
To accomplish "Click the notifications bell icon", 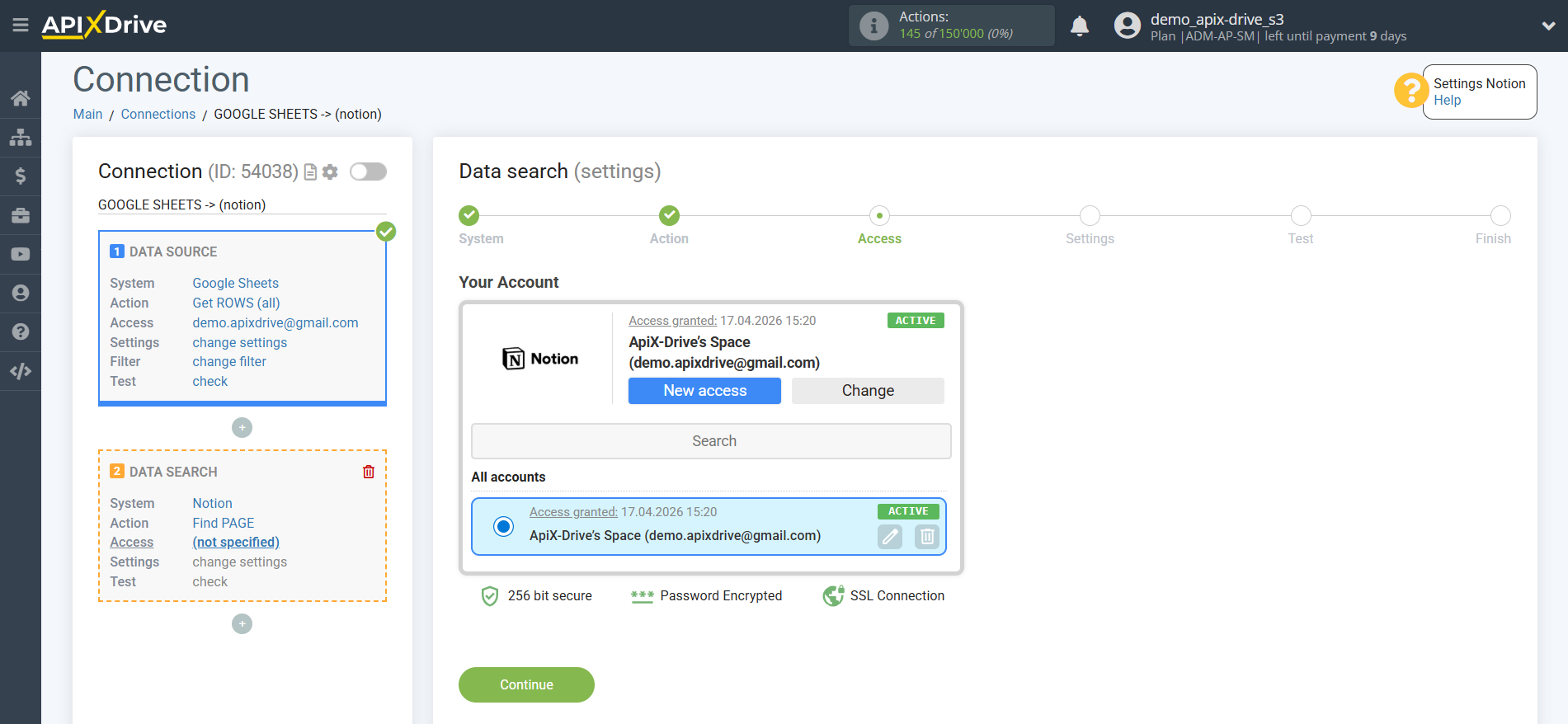I will pyautogui.click(x=1079, y=26).
